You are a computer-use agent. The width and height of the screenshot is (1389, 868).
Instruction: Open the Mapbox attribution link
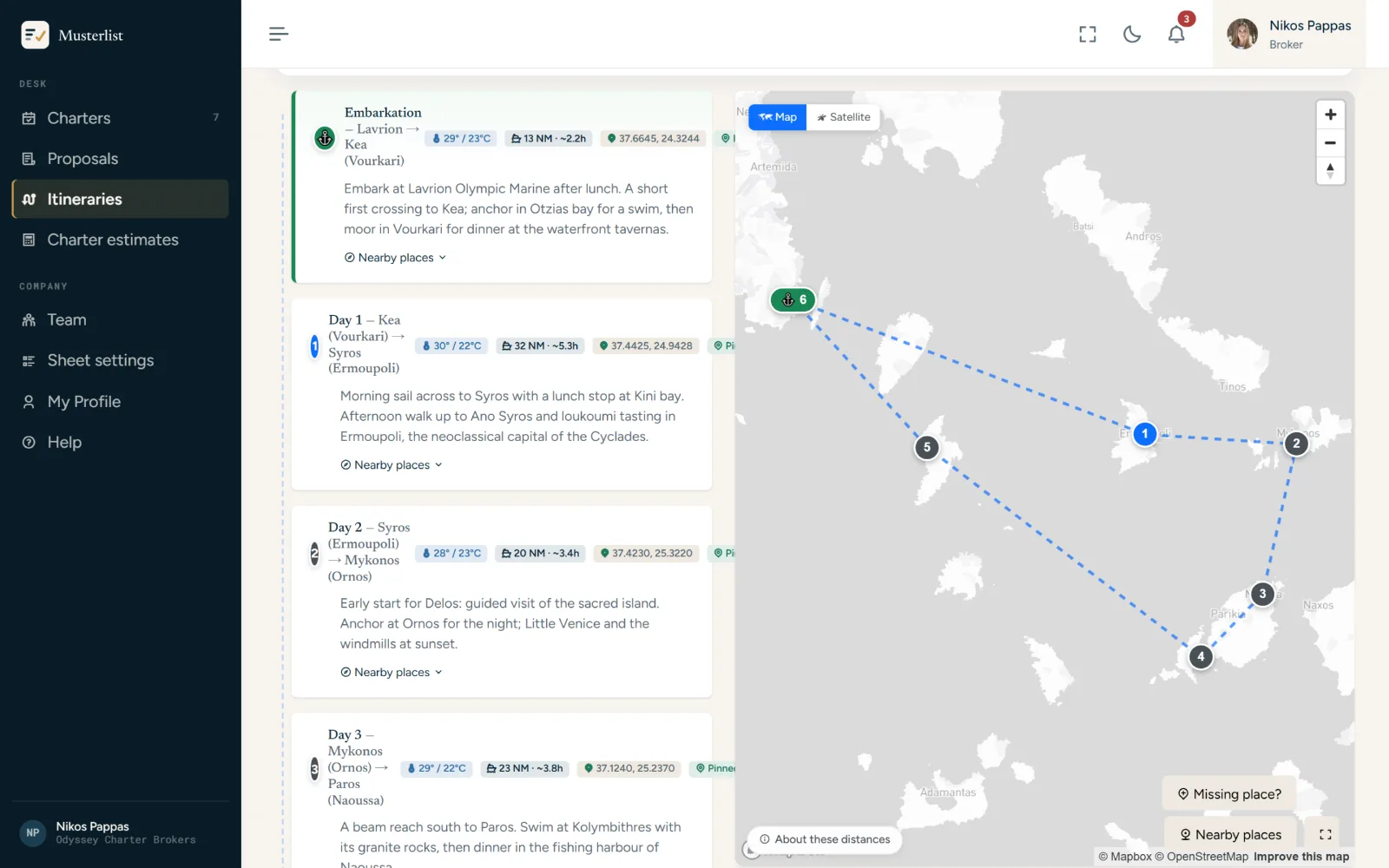pyautogui.click(x=1125, y=857)
